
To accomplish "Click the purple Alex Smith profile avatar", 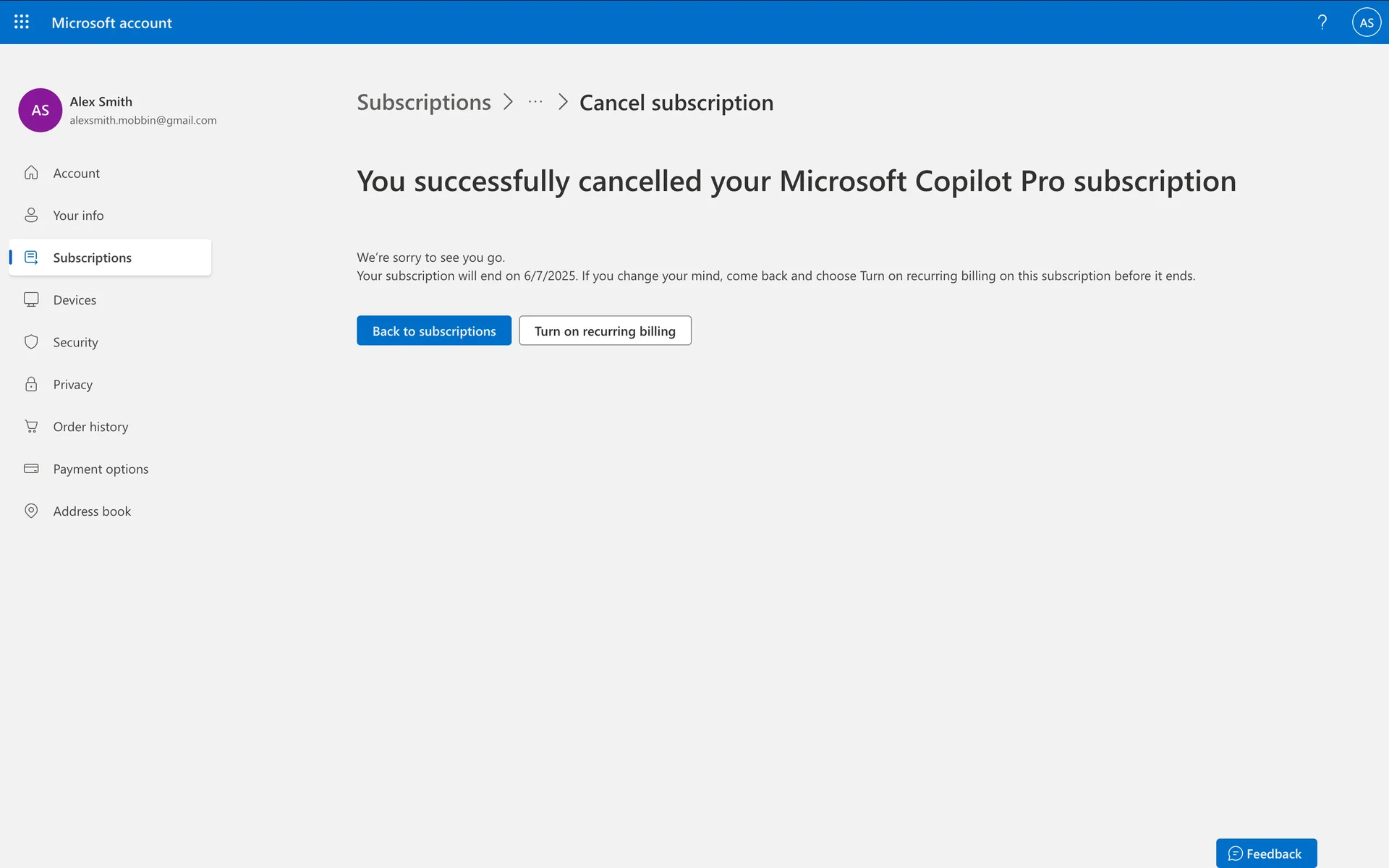I will pyautogui.click(x=40, y=110).
